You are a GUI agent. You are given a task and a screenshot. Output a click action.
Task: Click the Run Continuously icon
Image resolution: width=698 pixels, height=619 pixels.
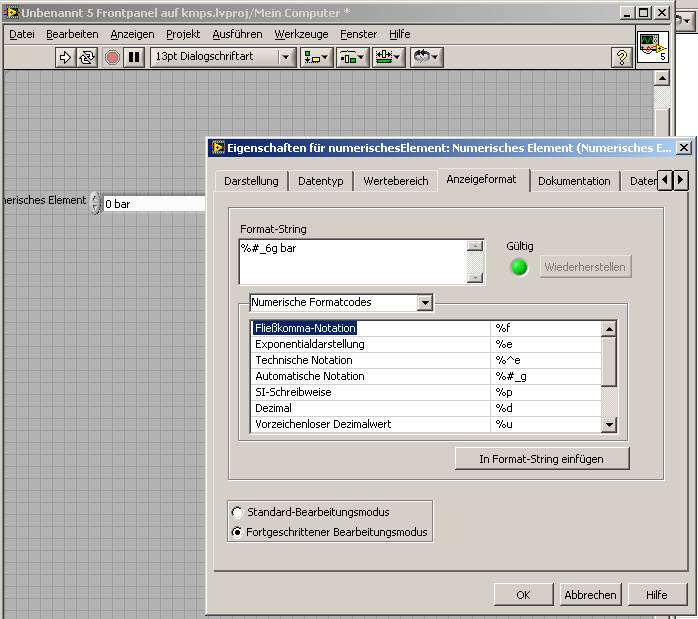(87, 57)
